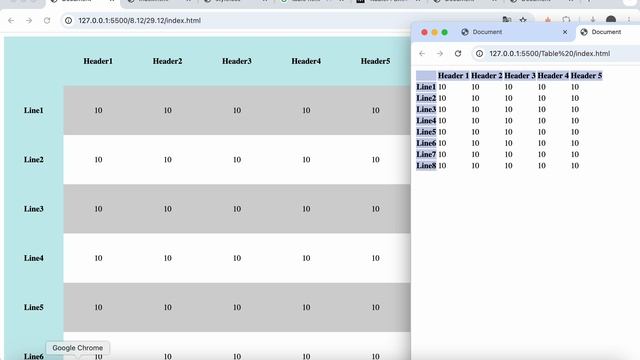Click Line2 Header3 cell in large table
Image resolution: width=640 pixels, height=360 pixels.
[237, 160]
